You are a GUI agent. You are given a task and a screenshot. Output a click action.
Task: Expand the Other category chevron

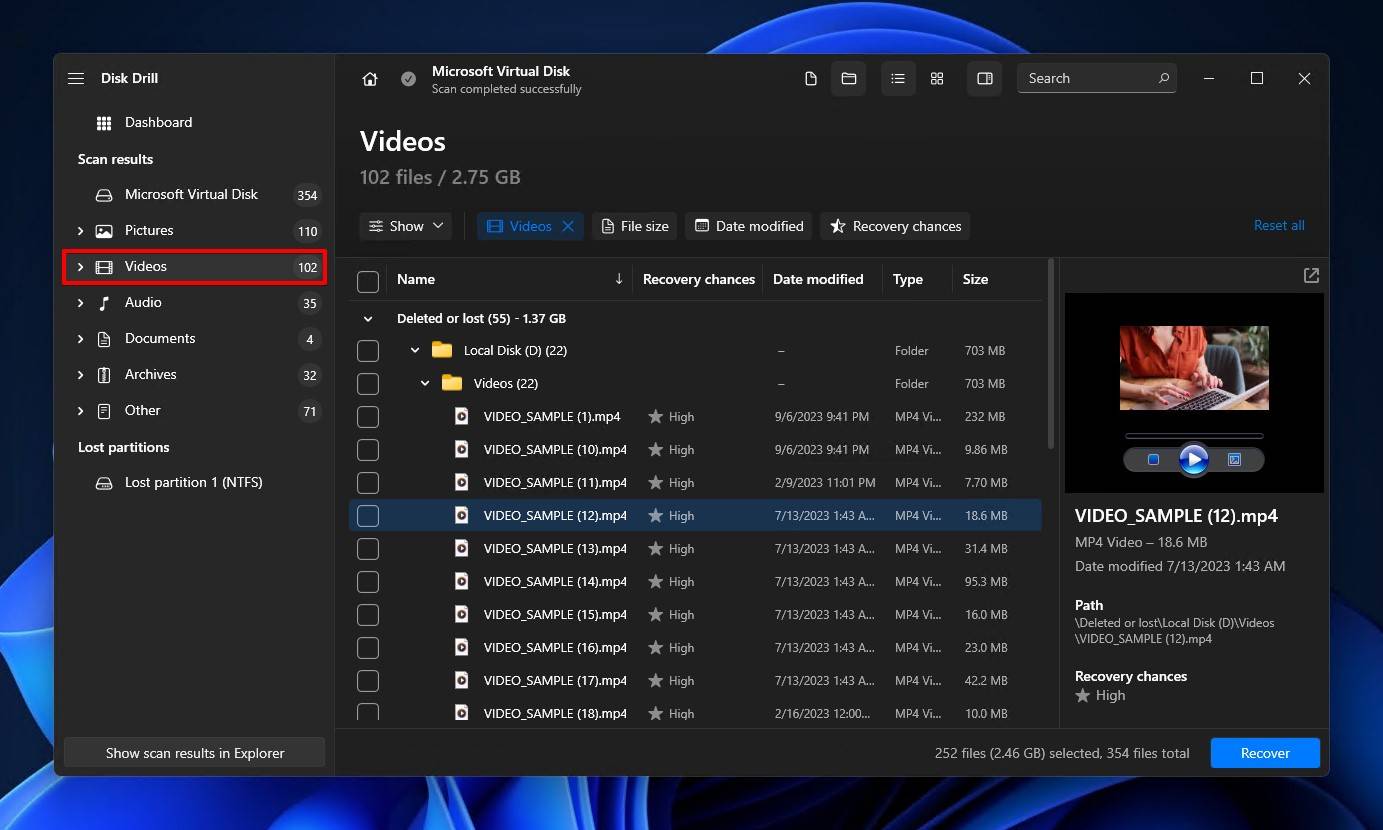[80, 411]
